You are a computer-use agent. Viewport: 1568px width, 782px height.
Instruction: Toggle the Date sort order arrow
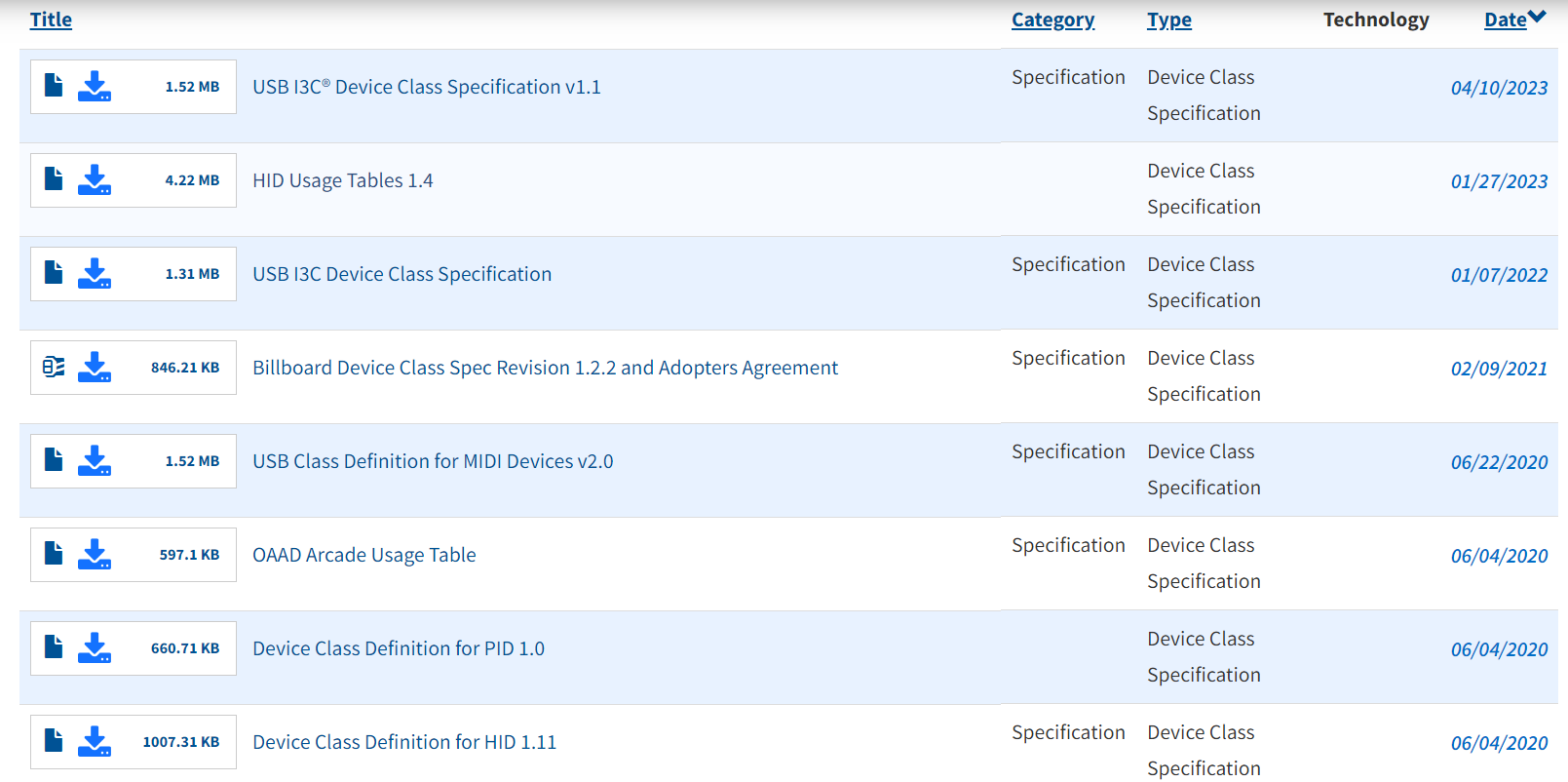tap(1537, 18)
